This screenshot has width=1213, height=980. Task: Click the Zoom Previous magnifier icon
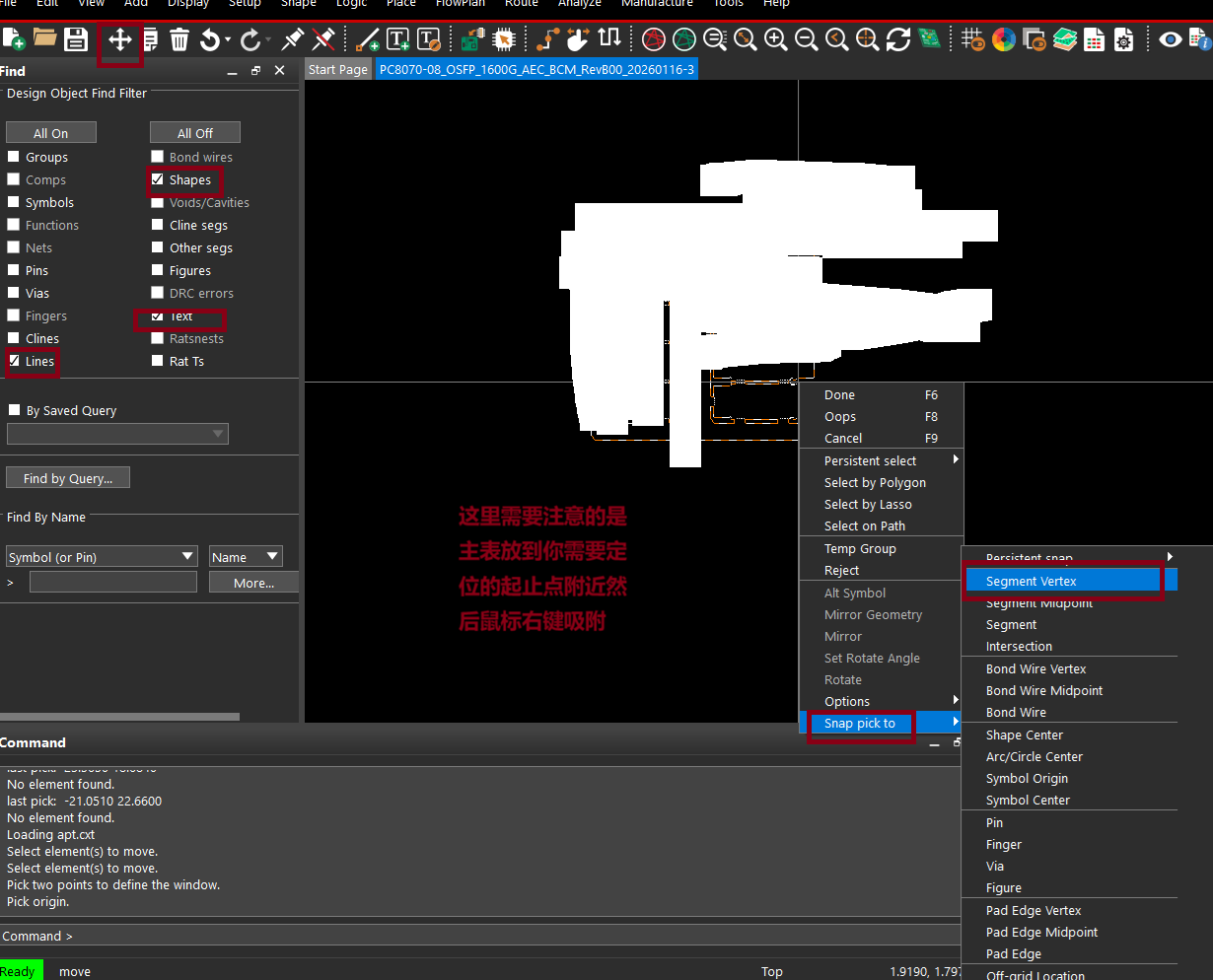[x=837, y=39]
